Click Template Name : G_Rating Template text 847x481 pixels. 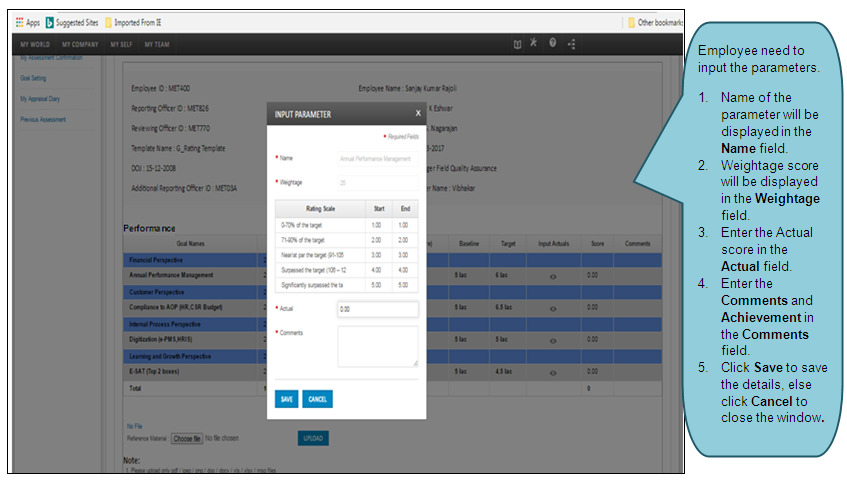click(178, 148)
